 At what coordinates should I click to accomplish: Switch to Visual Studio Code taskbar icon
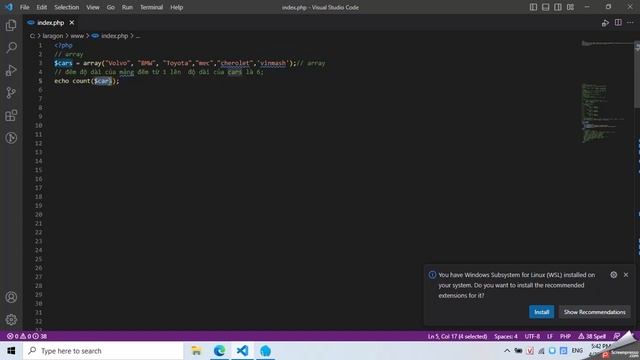pos(242,351)
